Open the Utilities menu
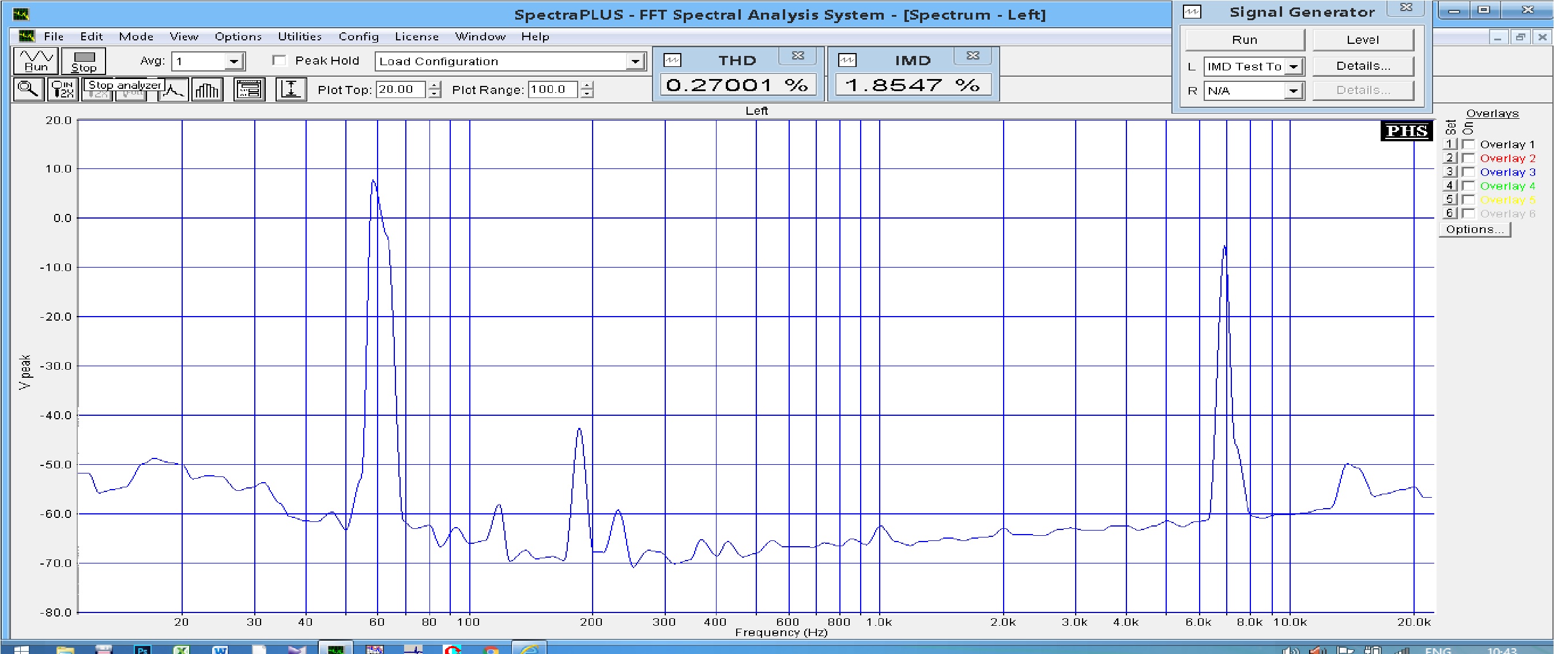Image resolution: width=1568 pixels, height=654 pixels. (300, 36)
